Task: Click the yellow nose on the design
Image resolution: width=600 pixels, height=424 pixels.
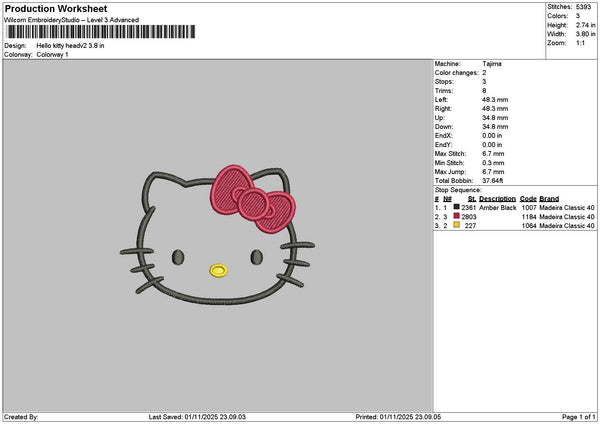Action: (218, 271)
